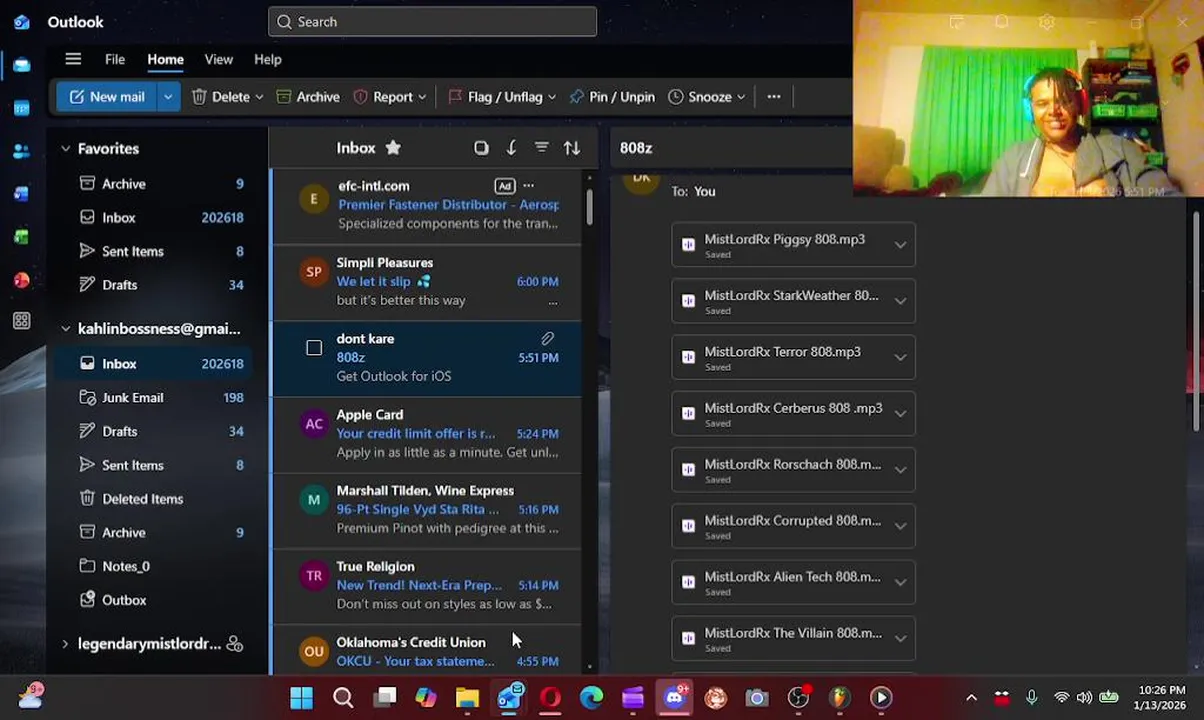Open the Word app in the left rail
Image resolution: width=1204 pixels, height=720 pixels.
tap(22, 194)
